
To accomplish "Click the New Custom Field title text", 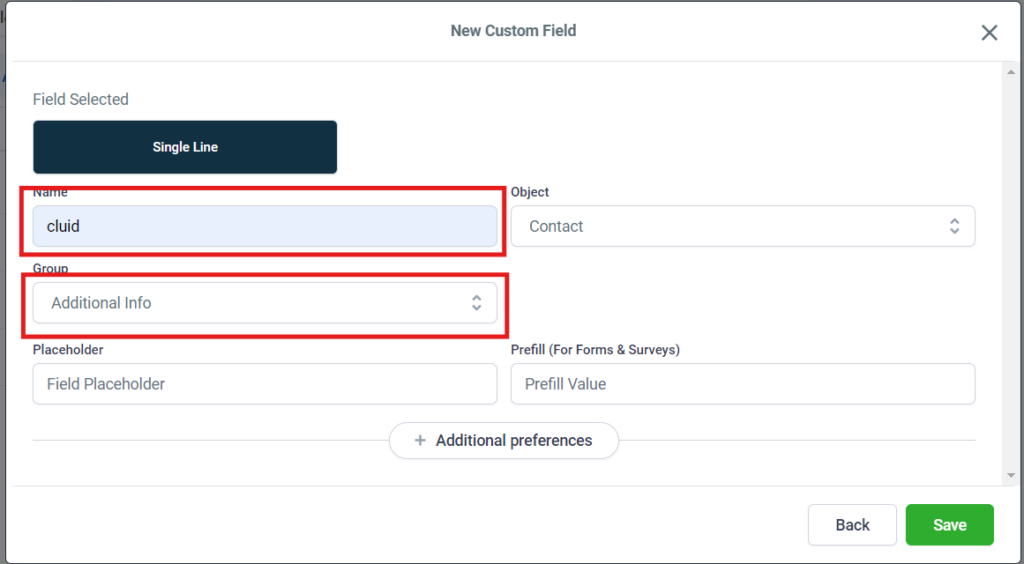I will point(513,31).
